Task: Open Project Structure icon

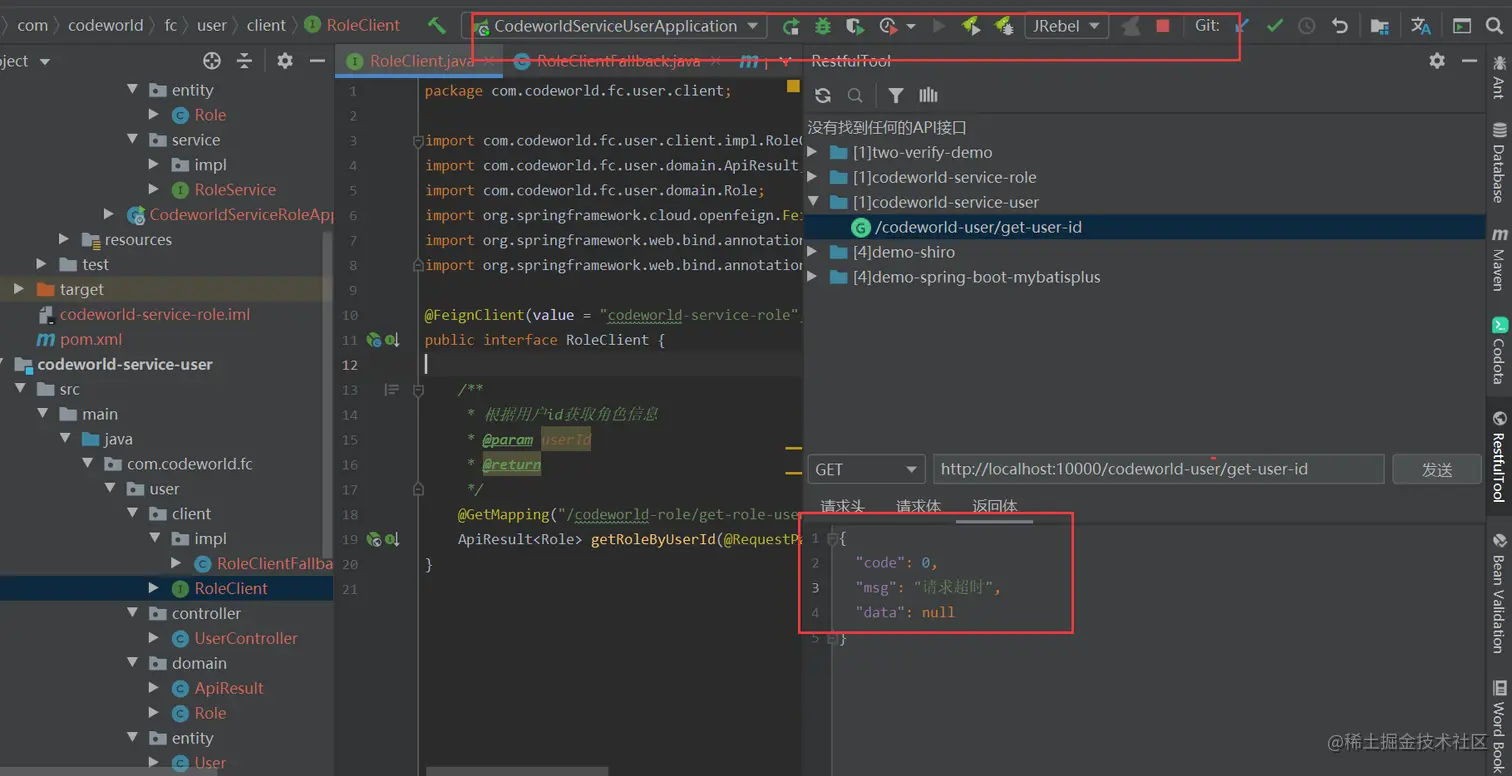Action: 1379,26
